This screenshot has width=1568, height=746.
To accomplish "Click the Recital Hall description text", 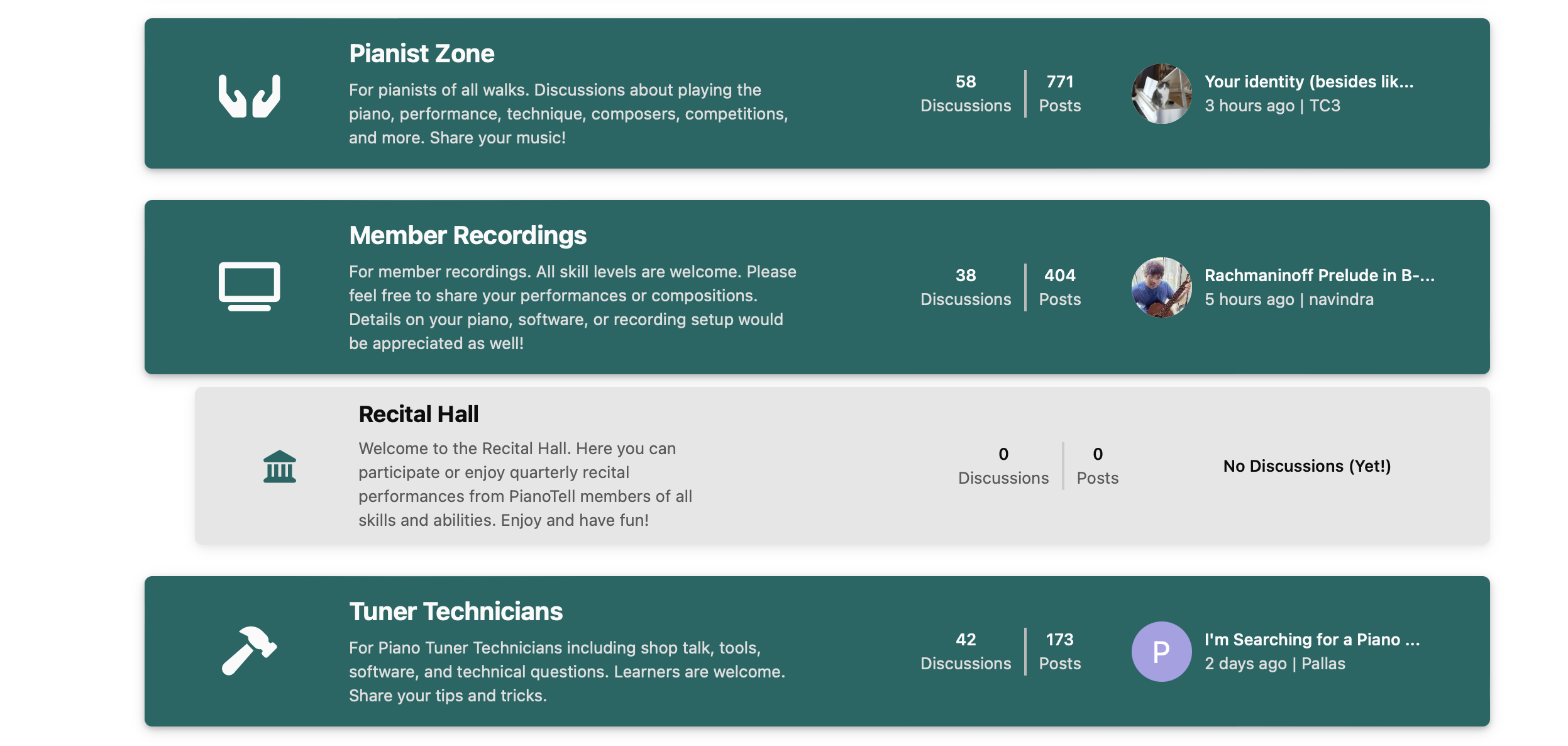I will coord(525,484).
